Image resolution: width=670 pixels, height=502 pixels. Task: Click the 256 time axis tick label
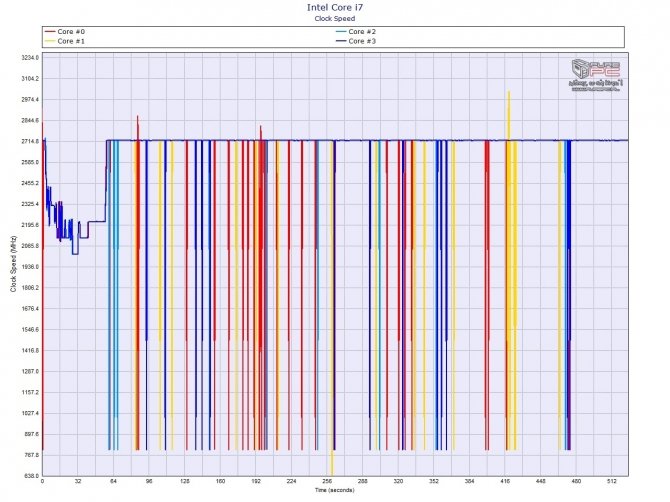pyautogui.click(x=327, y=481)
